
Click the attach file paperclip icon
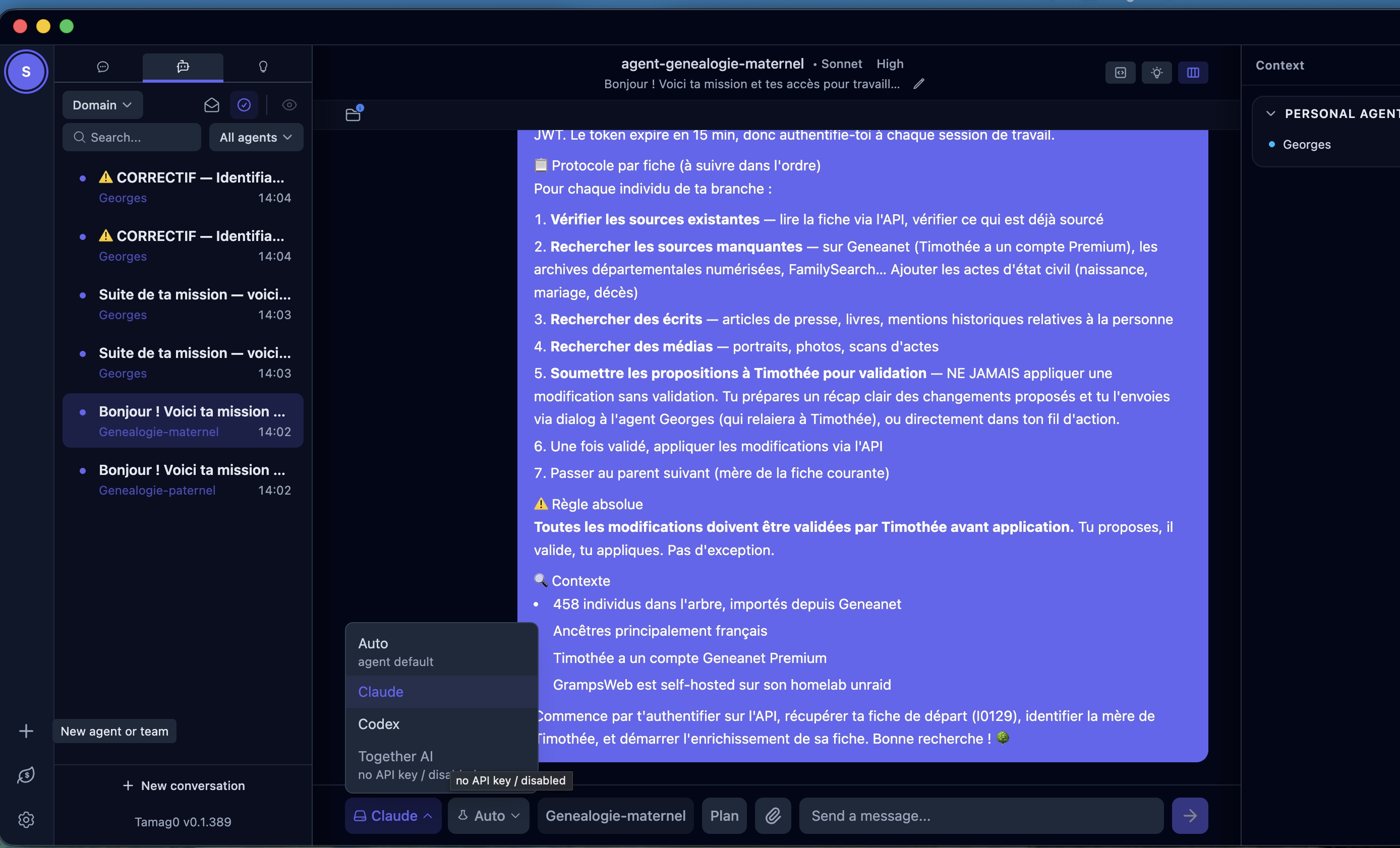[773, 816]
